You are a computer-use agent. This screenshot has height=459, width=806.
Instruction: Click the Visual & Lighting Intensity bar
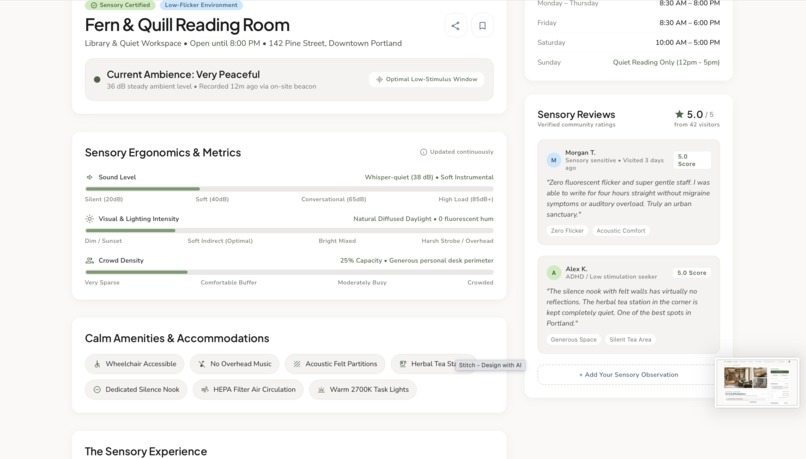(289, 231)
